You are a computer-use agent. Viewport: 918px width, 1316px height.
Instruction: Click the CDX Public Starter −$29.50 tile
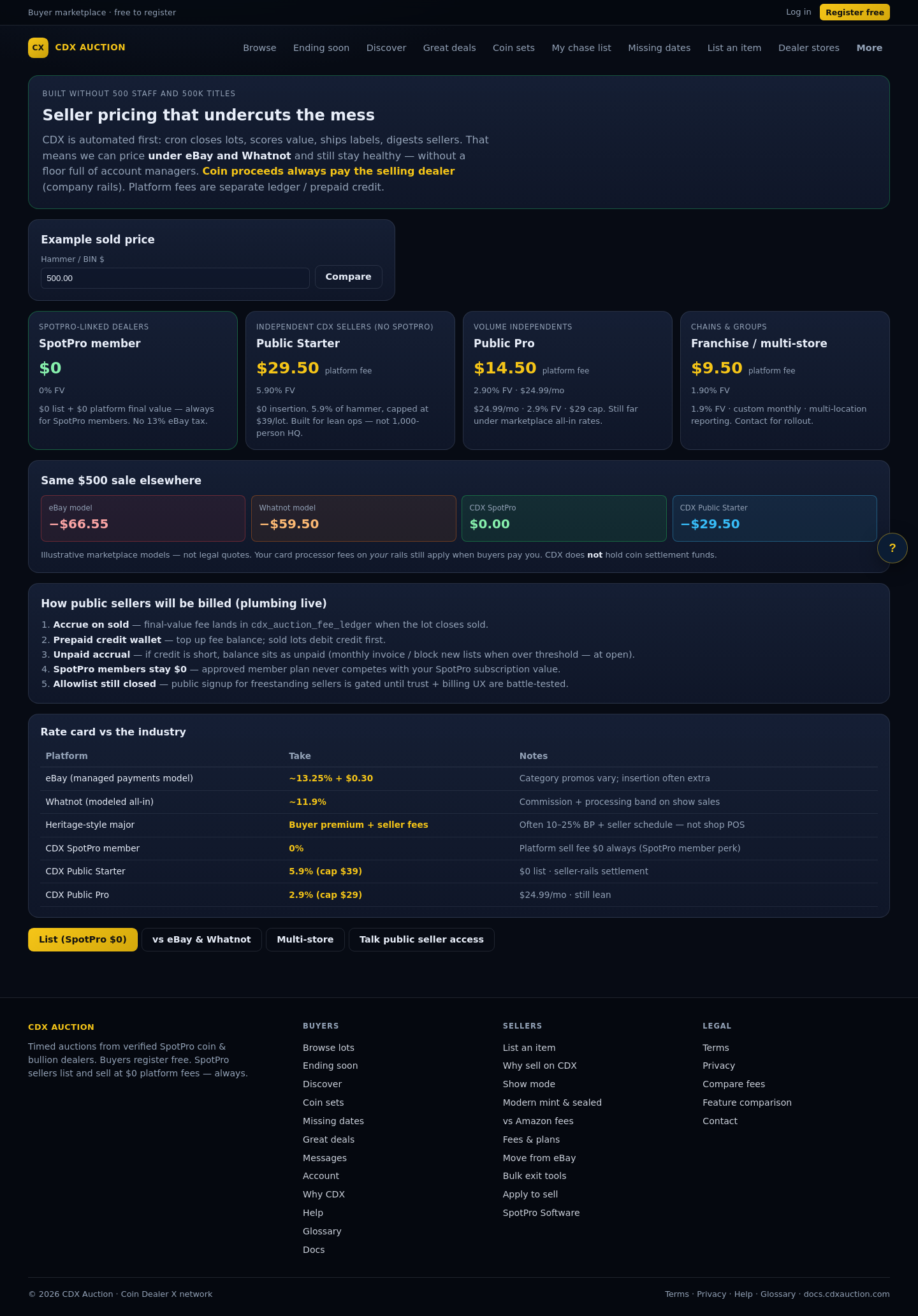pyautogui.click(x=775, y=518)
